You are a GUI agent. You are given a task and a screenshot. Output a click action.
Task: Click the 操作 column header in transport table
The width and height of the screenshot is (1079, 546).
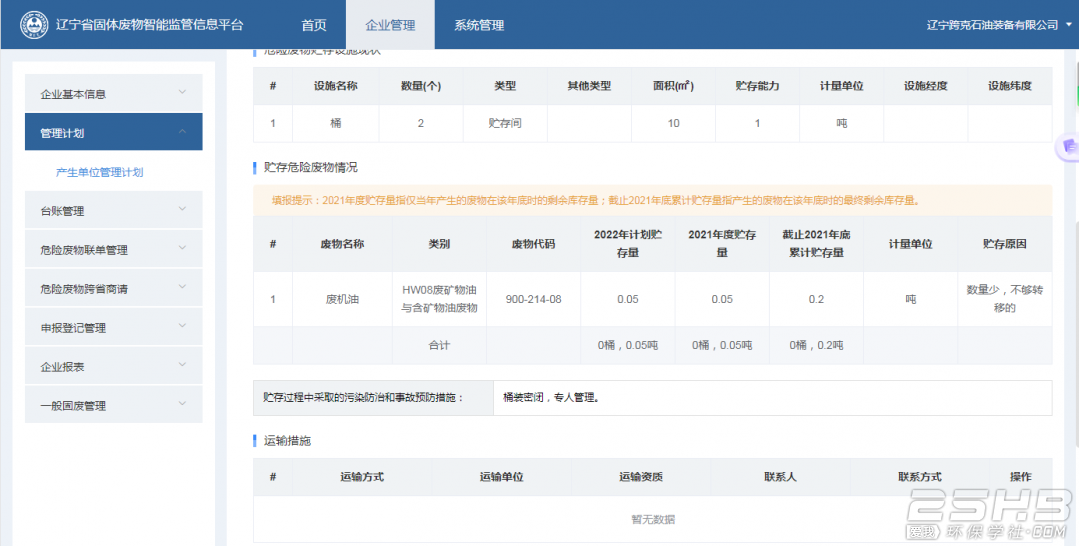click(x=1021, y=476)
